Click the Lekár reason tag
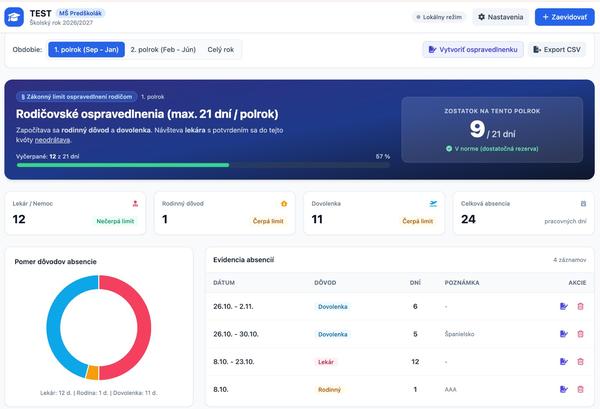Screen dimensions: 600x409 (x=326, y=362)
